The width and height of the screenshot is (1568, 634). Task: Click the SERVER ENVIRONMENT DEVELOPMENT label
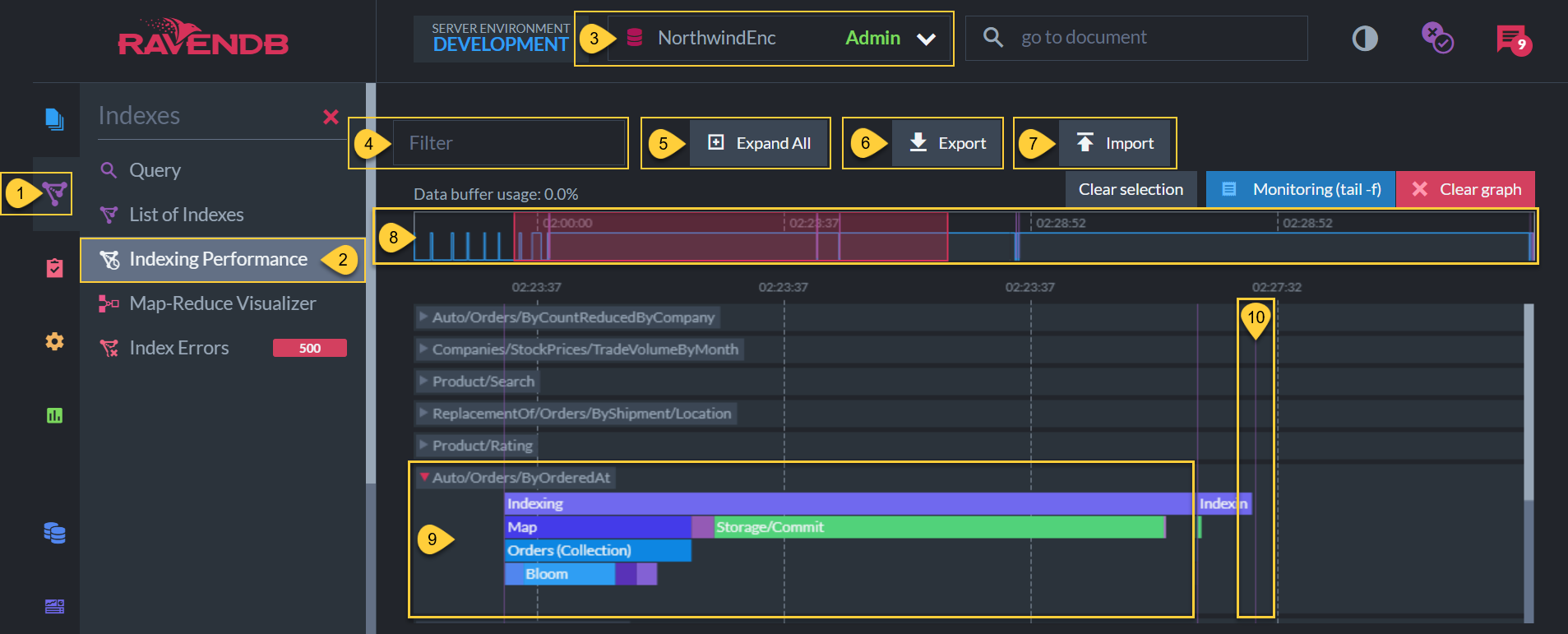pyautogui.click(x=500, y=39)
